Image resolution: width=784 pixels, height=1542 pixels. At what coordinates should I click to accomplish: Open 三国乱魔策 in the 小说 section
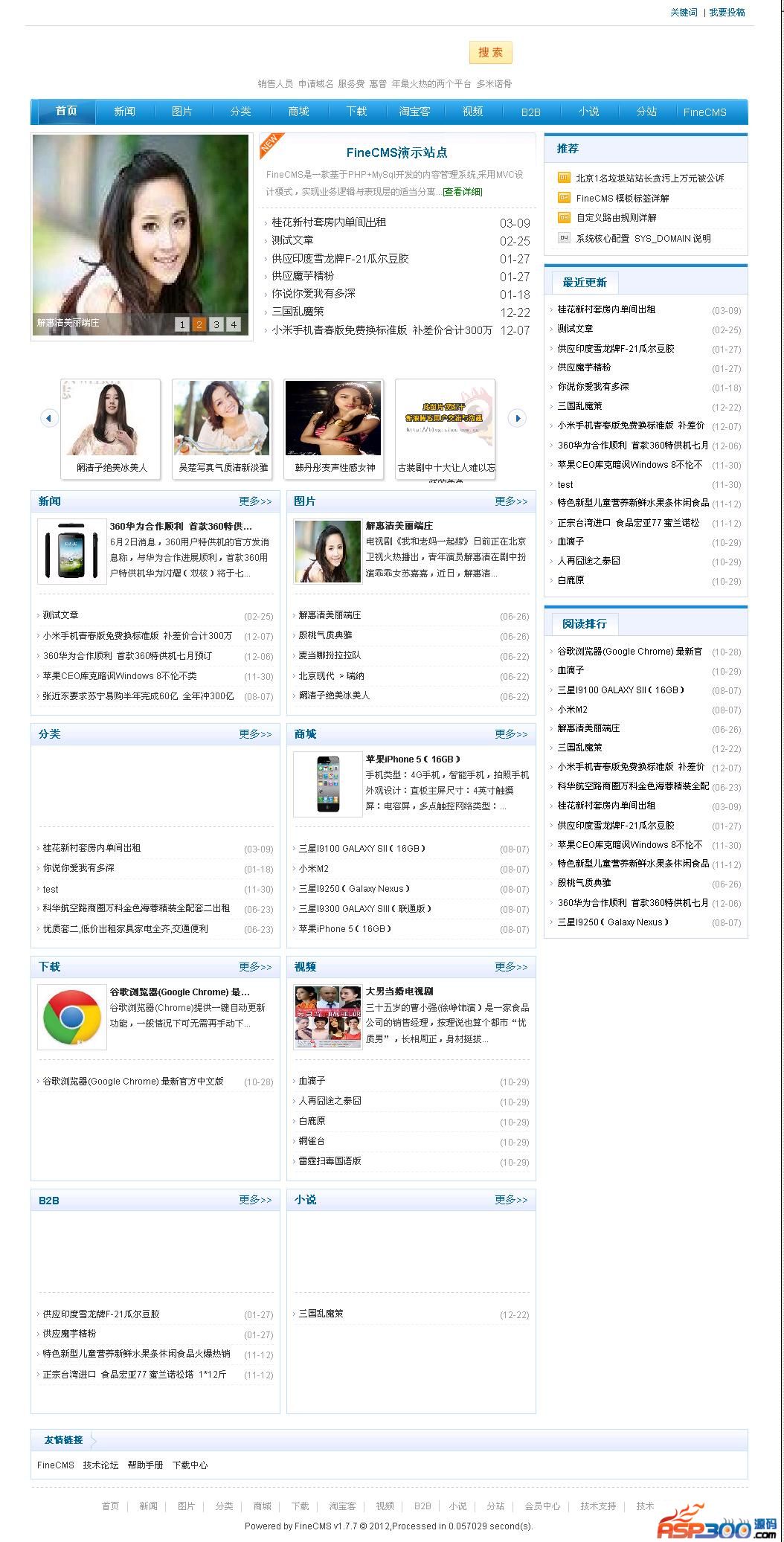click(x=321, y=1314)
